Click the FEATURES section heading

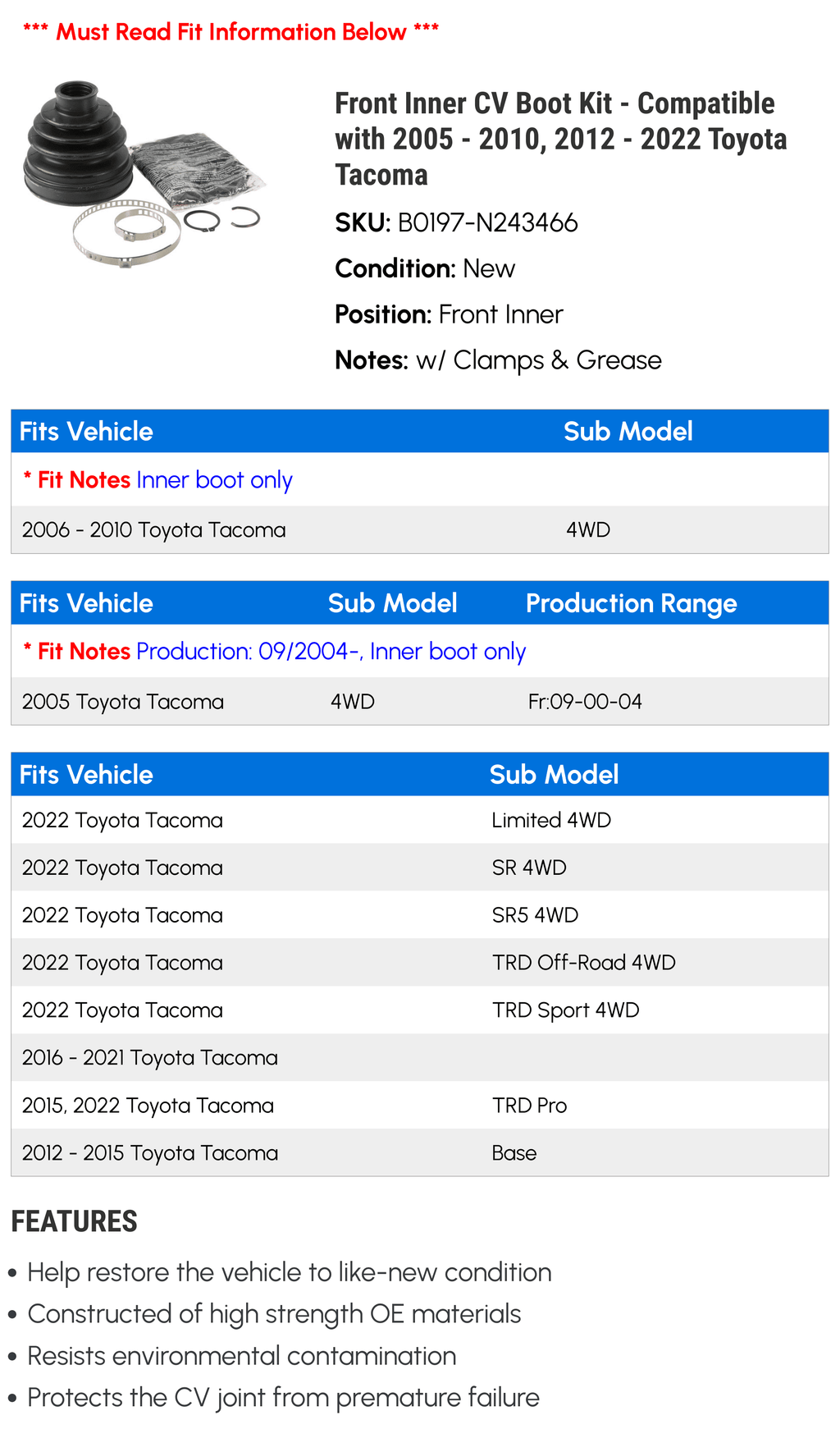point(74,1221)
